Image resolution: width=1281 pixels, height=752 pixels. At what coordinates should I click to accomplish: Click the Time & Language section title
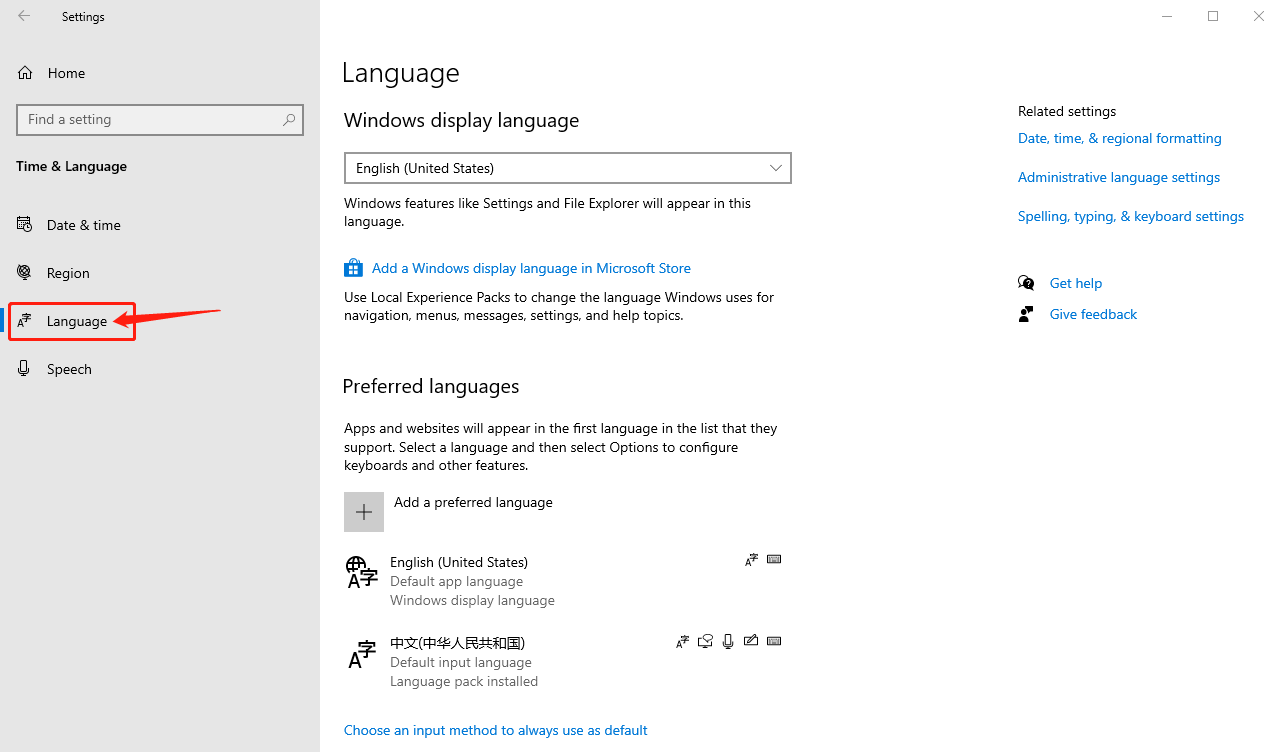pyautogui.click(x=71, y=166)
